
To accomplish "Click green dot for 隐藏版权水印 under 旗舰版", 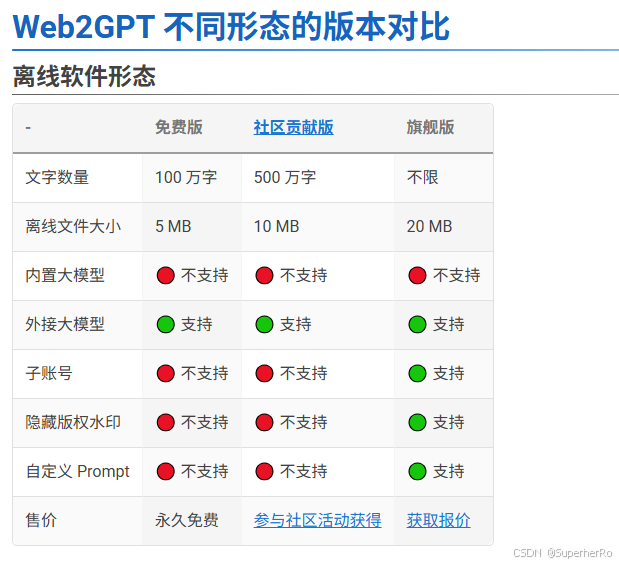I will [x=417, y=422].
